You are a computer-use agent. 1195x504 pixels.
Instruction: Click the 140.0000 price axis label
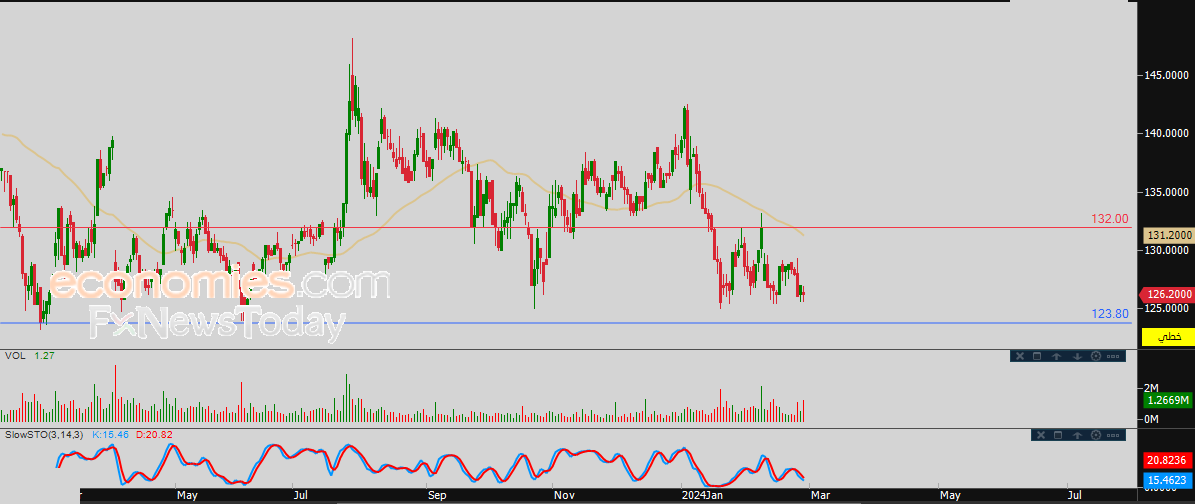(x=1166, y=133)
